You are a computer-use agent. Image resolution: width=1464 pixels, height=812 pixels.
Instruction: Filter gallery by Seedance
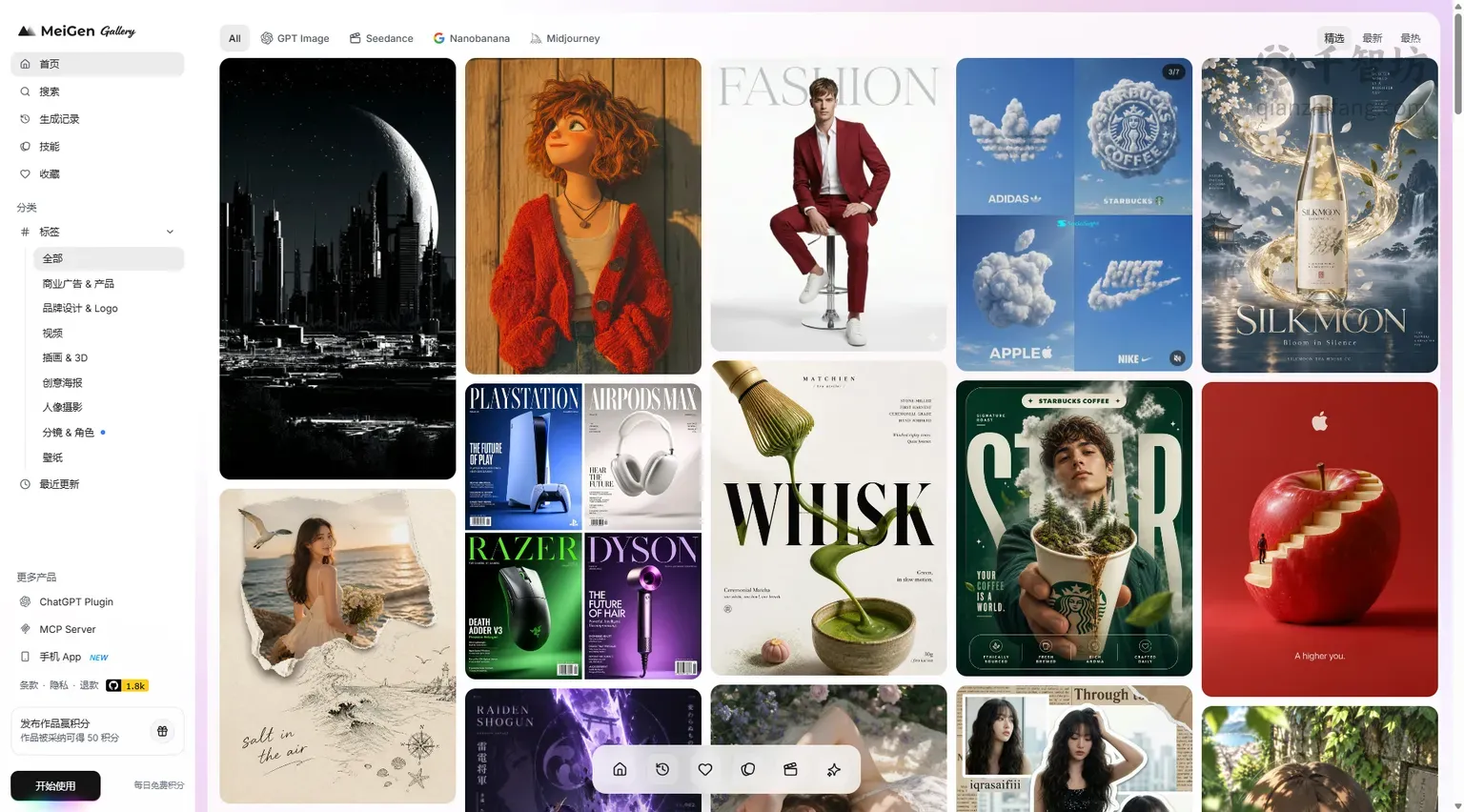(381, 38)
